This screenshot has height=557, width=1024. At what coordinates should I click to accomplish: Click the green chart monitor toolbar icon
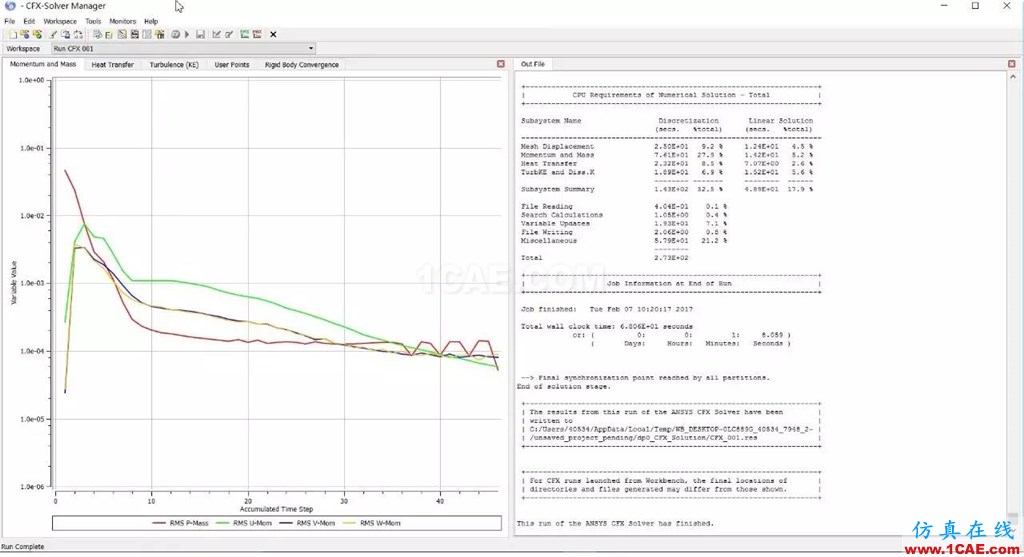(244, 34)
